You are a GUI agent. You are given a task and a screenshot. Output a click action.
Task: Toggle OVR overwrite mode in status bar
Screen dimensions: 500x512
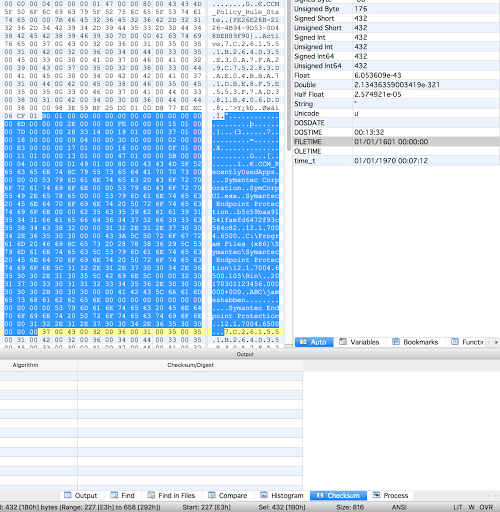pyautogui.click(x=486, y=507)
